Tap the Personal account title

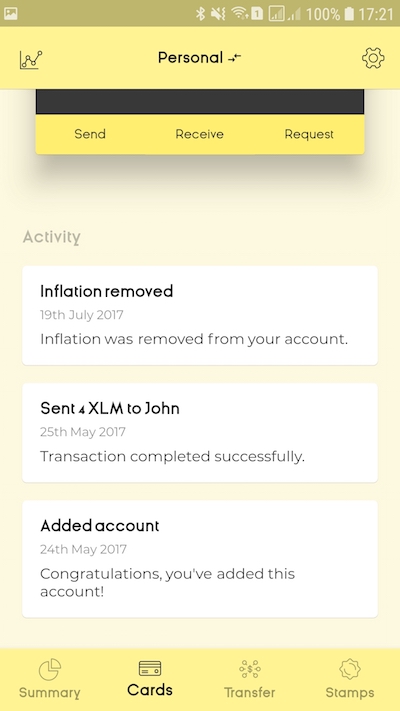[x=190, y=58]
